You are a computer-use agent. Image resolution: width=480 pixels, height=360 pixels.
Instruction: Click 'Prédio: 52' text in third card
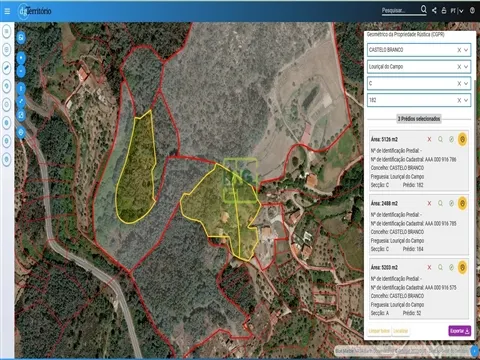(412, 313)
